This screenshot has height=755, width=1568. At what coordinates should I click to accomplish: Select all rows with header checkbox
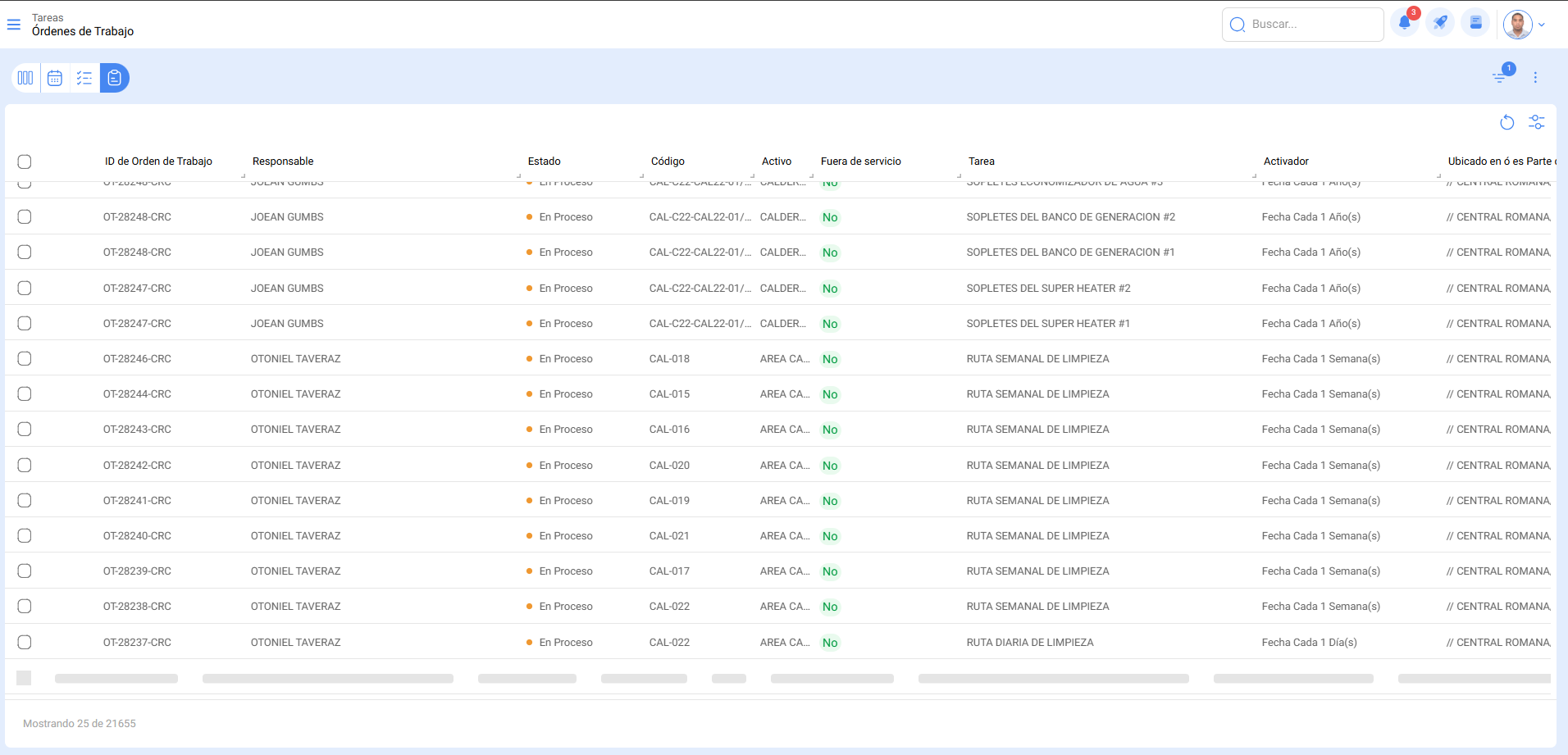25,161
